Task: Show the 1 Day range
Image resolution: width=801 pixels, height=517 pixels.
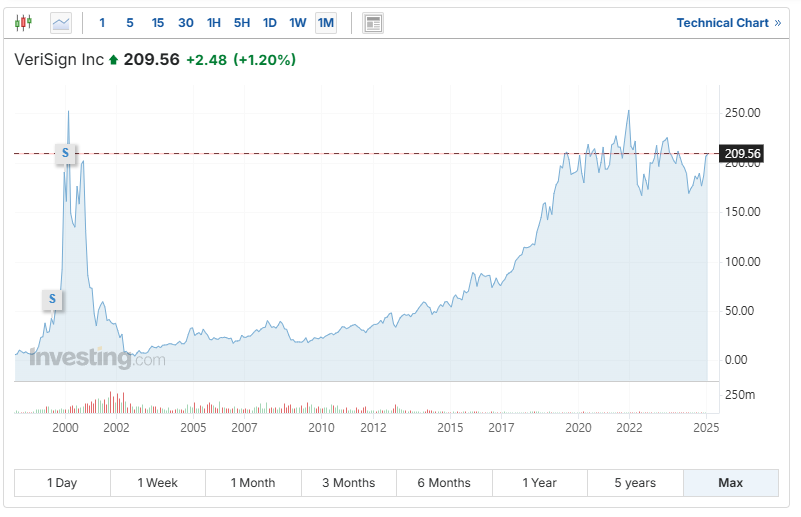Action: tap(62, 483)
